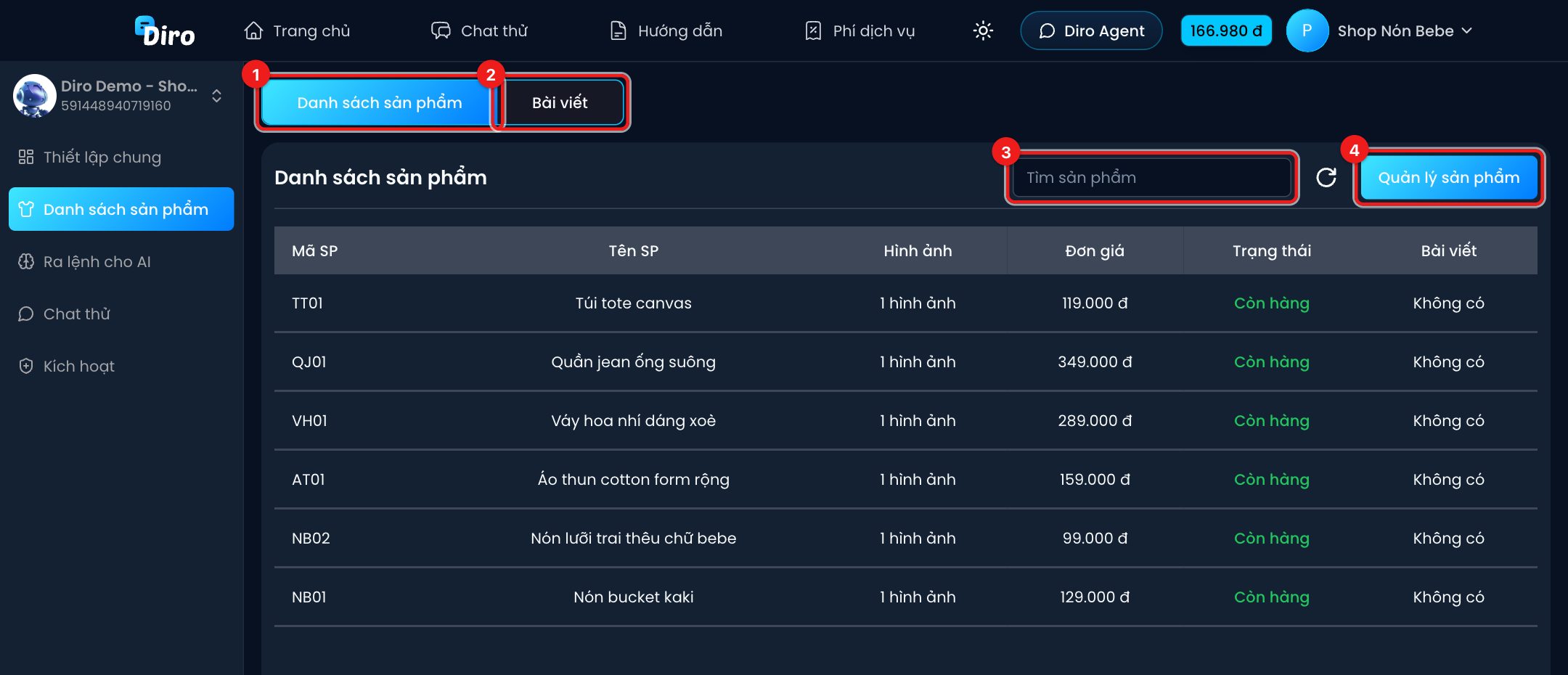Toggle light mode with the sun icon
Image resolution: width=1568 pixels, height=675 pixels.
coord(983,30)
